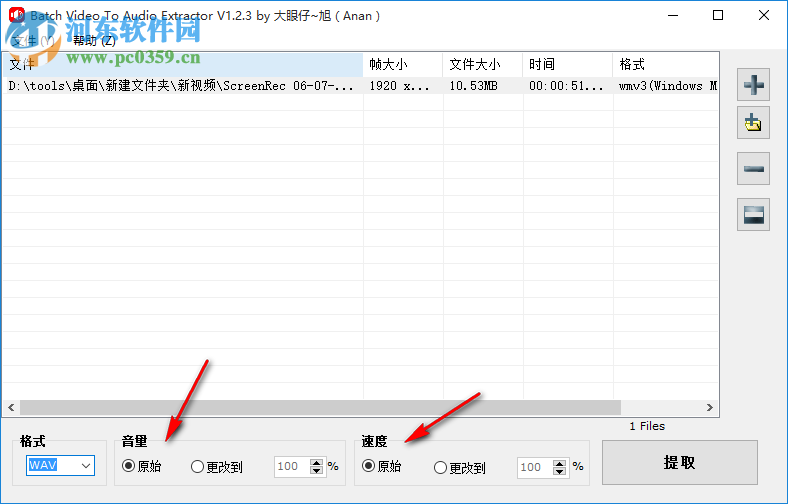
Task: Click the horizontal scrollbar thumb
Action: (x=320, y=407)
